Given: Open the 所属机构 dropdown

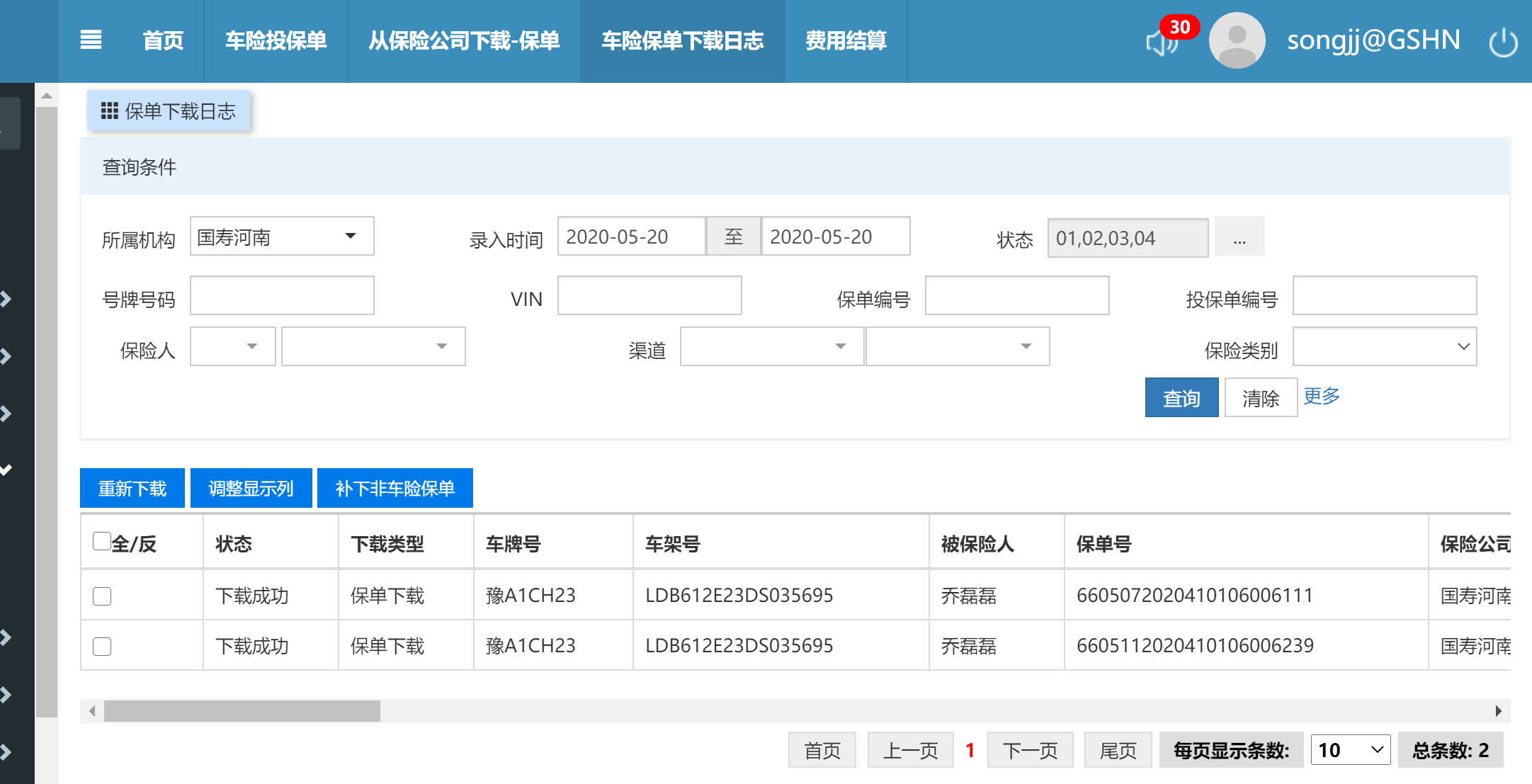Looking at the screenshot, I should pyautogui.click(x=282, y=237).
